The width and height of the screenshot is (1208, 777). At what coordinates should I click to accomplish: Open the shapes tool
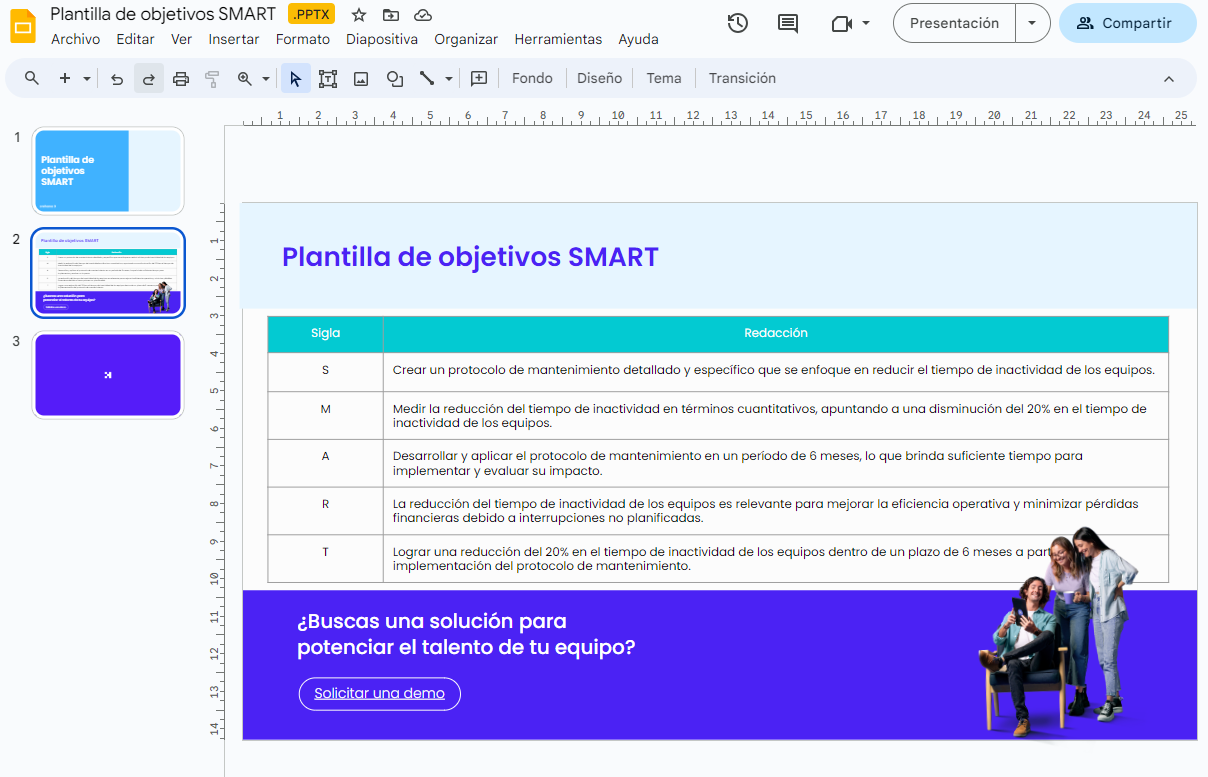[x=395, y=78]
